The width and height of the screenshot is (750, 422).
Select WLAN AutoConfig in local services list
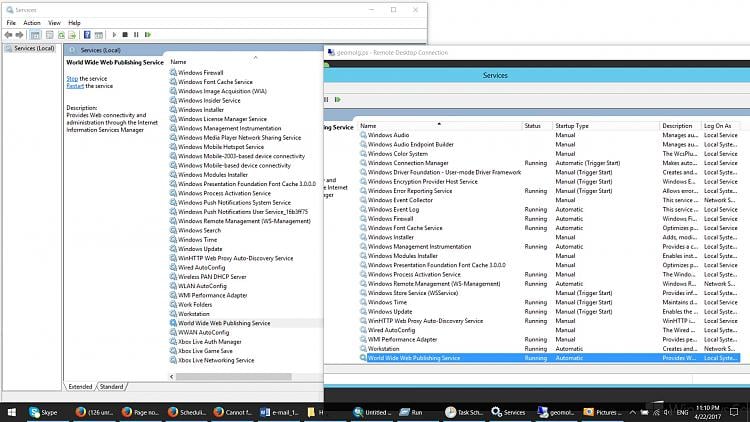click(x=202, y=286)
